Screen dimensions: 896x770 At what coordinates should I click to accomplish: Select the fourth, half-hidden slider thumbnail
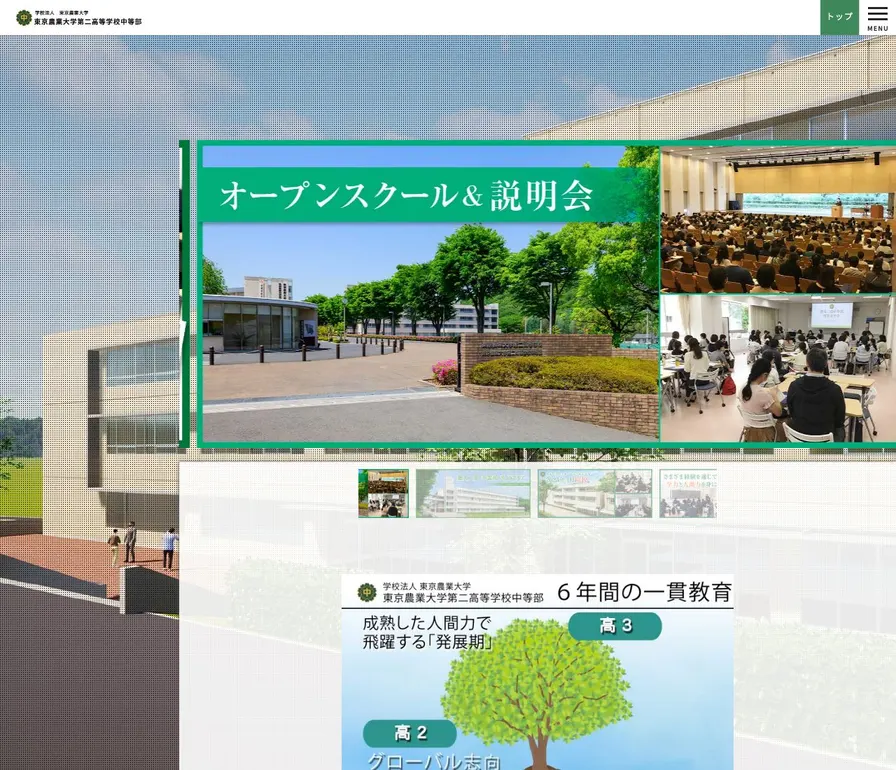[x=688, y=494]
